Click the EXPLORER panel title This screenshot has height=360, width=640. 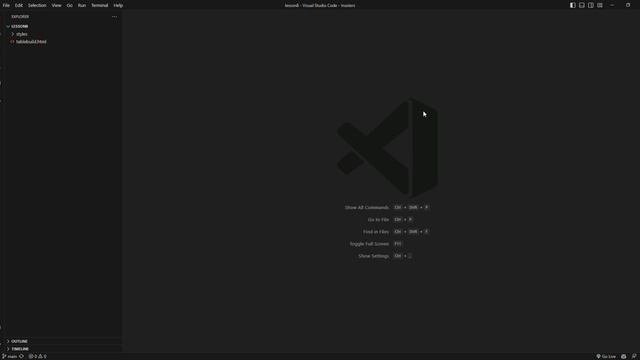pos(20,17)
